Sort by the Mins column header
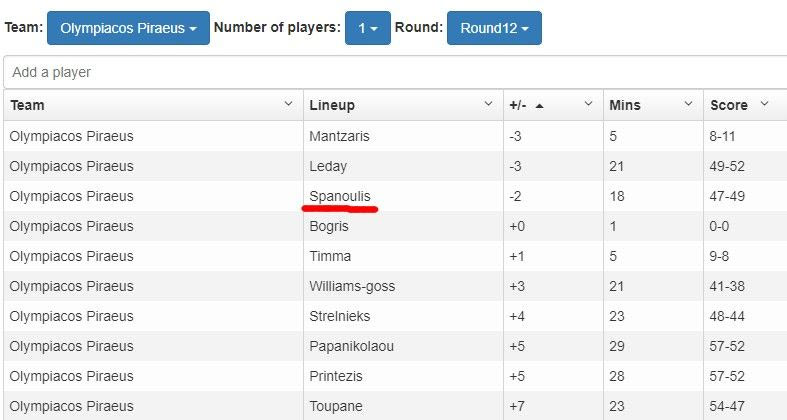The width and height of the screenshot is (787, 420). point(625,105)
